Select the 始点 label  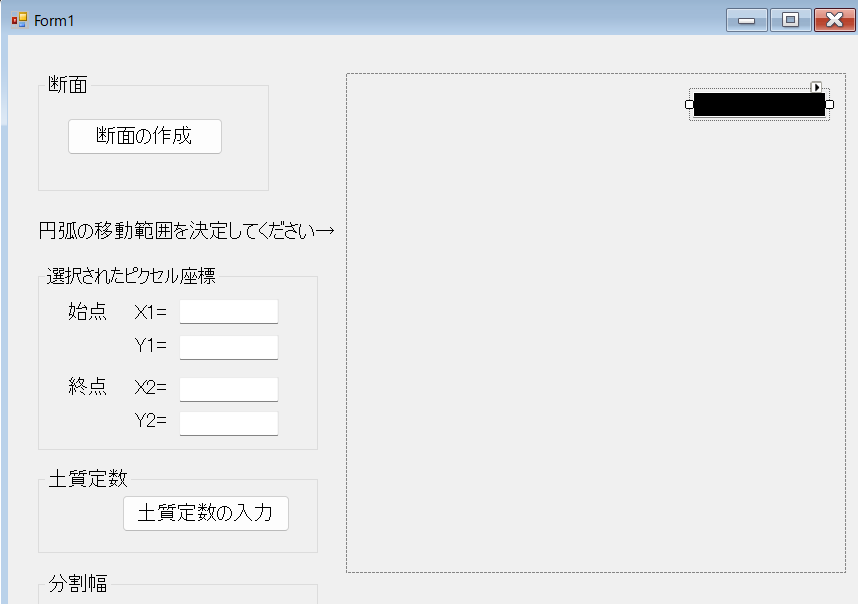click(87, 312)
